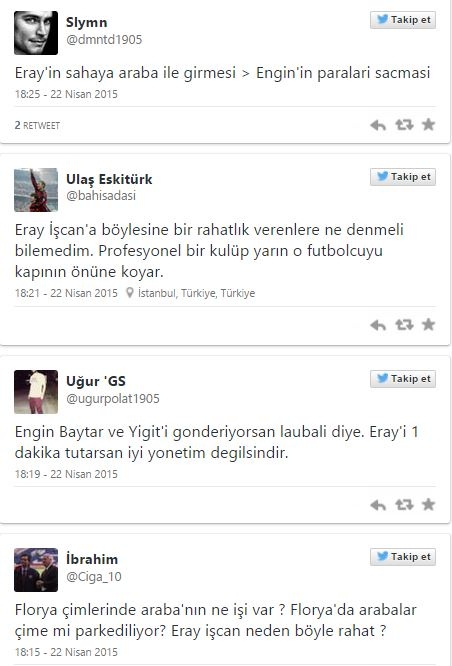Follow Slymn with Takip et button
This screenshot has width=452, height=666.
[403, 20]
